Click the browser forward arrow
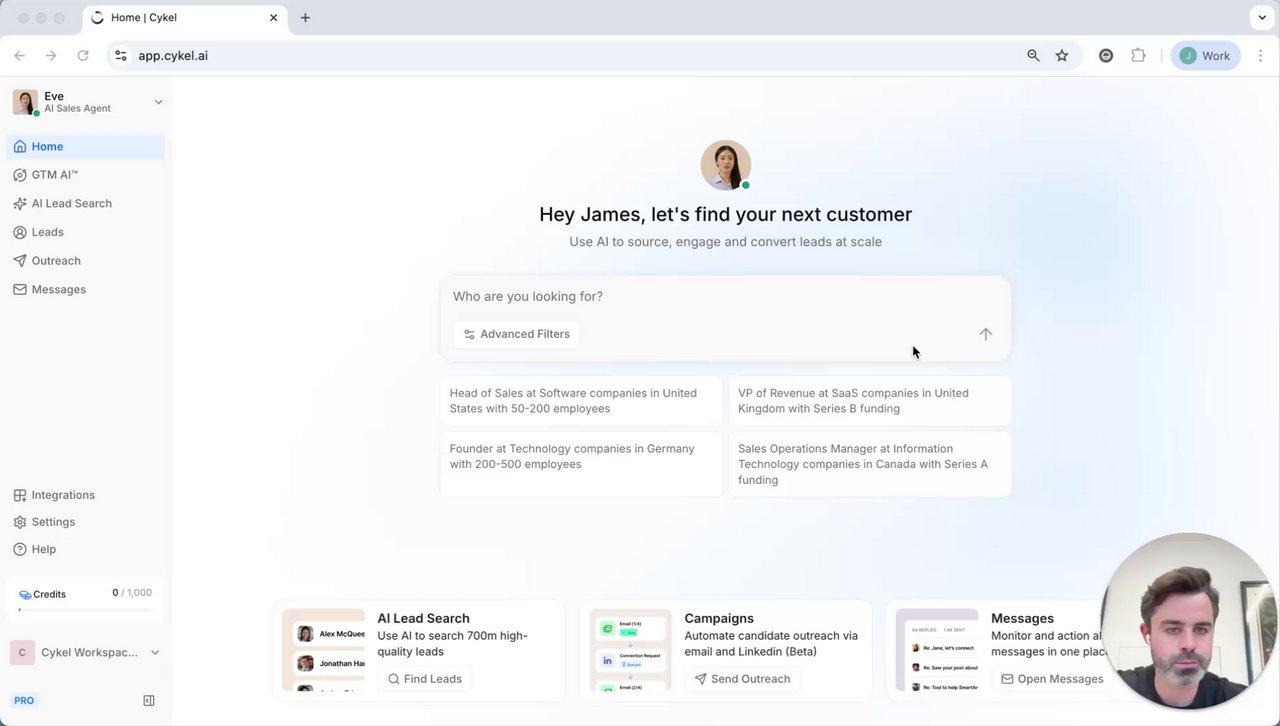 (x=51, y=56)
